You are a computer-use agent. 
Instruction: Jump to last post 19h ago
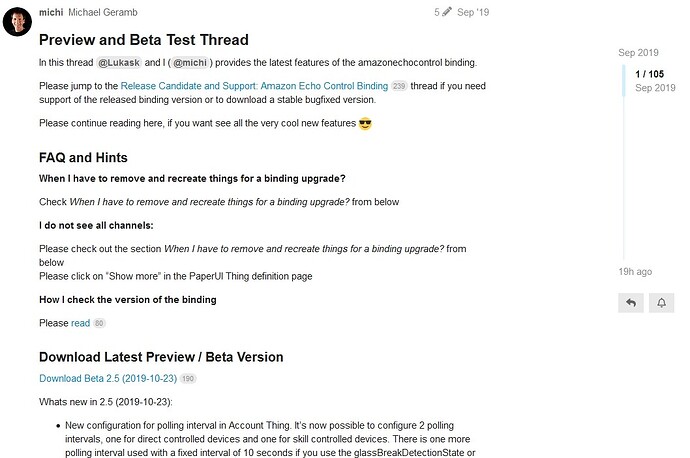point(637,271)
